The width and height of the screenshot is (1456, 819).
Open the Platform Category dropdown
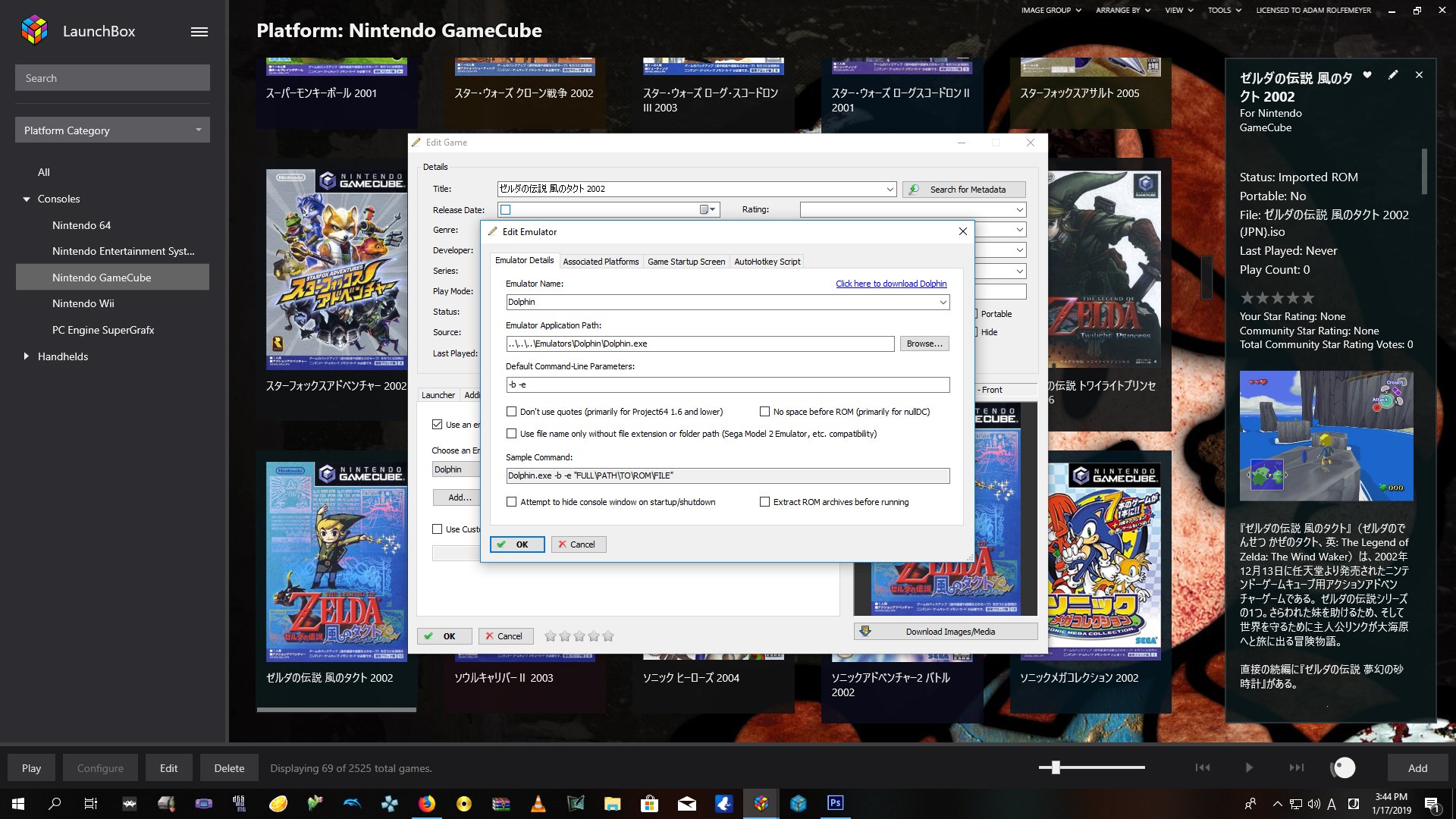[x=112, y=130]
